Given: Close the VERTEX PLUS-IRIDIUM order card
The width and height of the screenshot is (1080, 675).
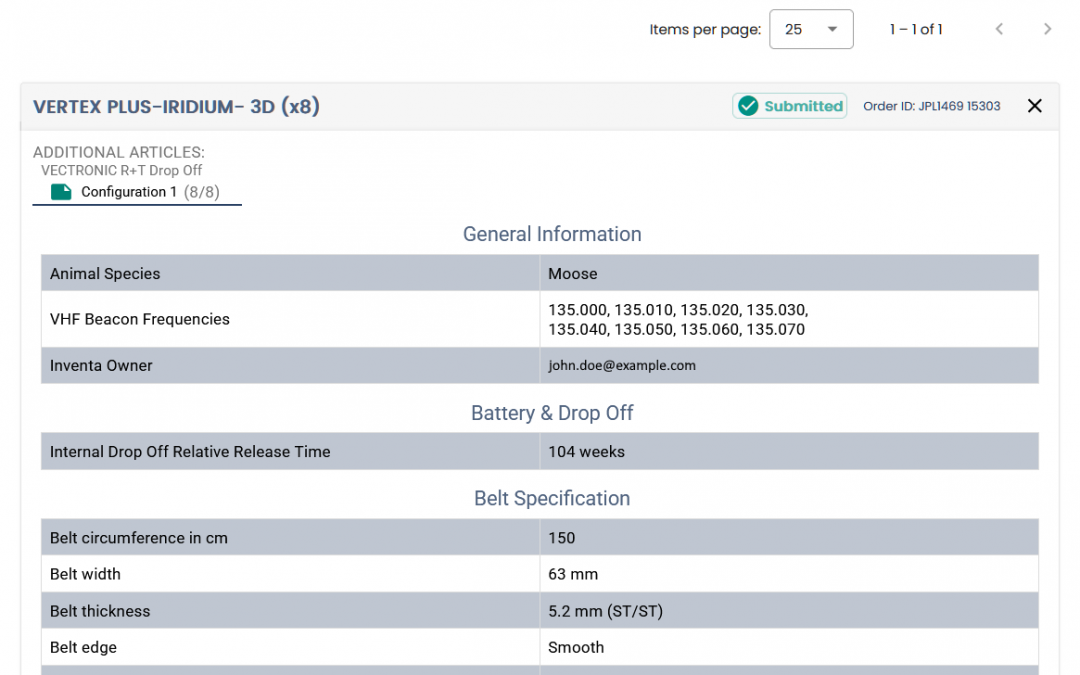Looking at the screenshot, I should pos(1035,106).
